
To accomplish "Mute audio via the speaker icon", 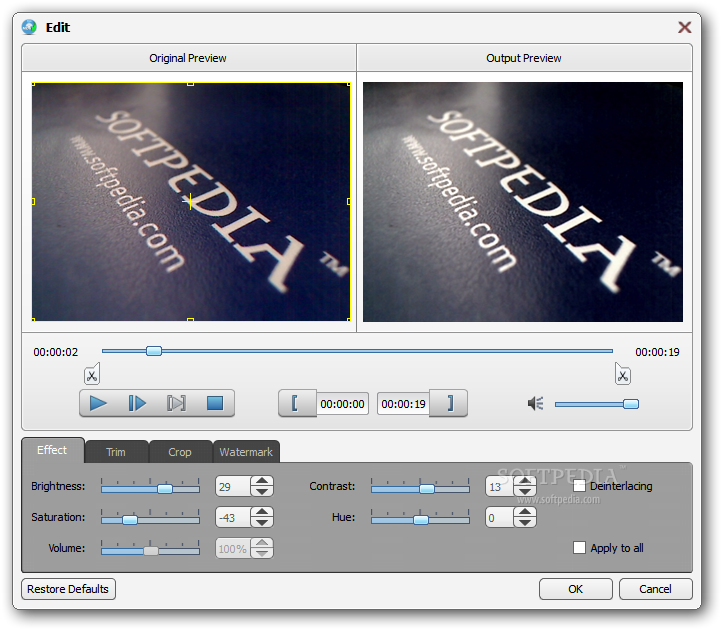I will pos(536,404).
